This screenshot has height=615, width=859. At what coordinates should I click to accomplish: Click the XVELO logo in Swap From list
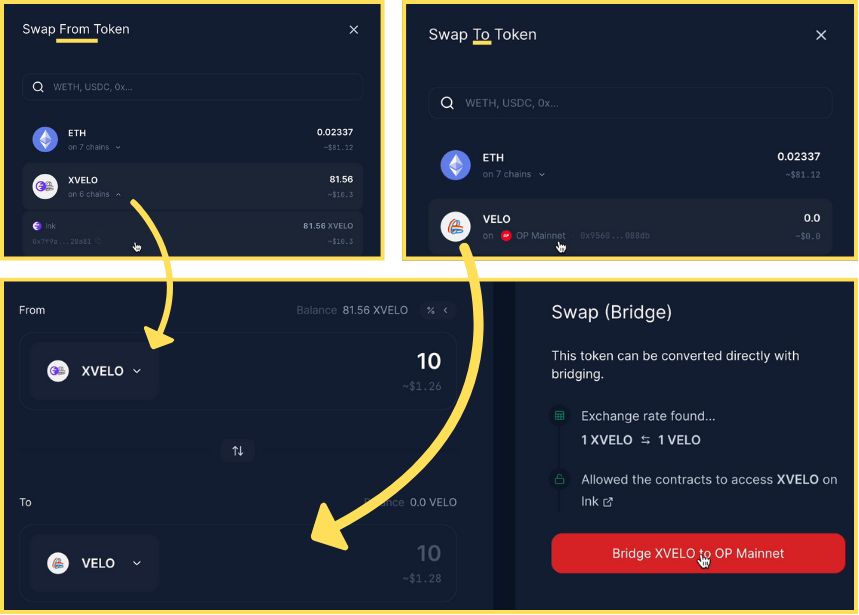(x=45, y=186)
